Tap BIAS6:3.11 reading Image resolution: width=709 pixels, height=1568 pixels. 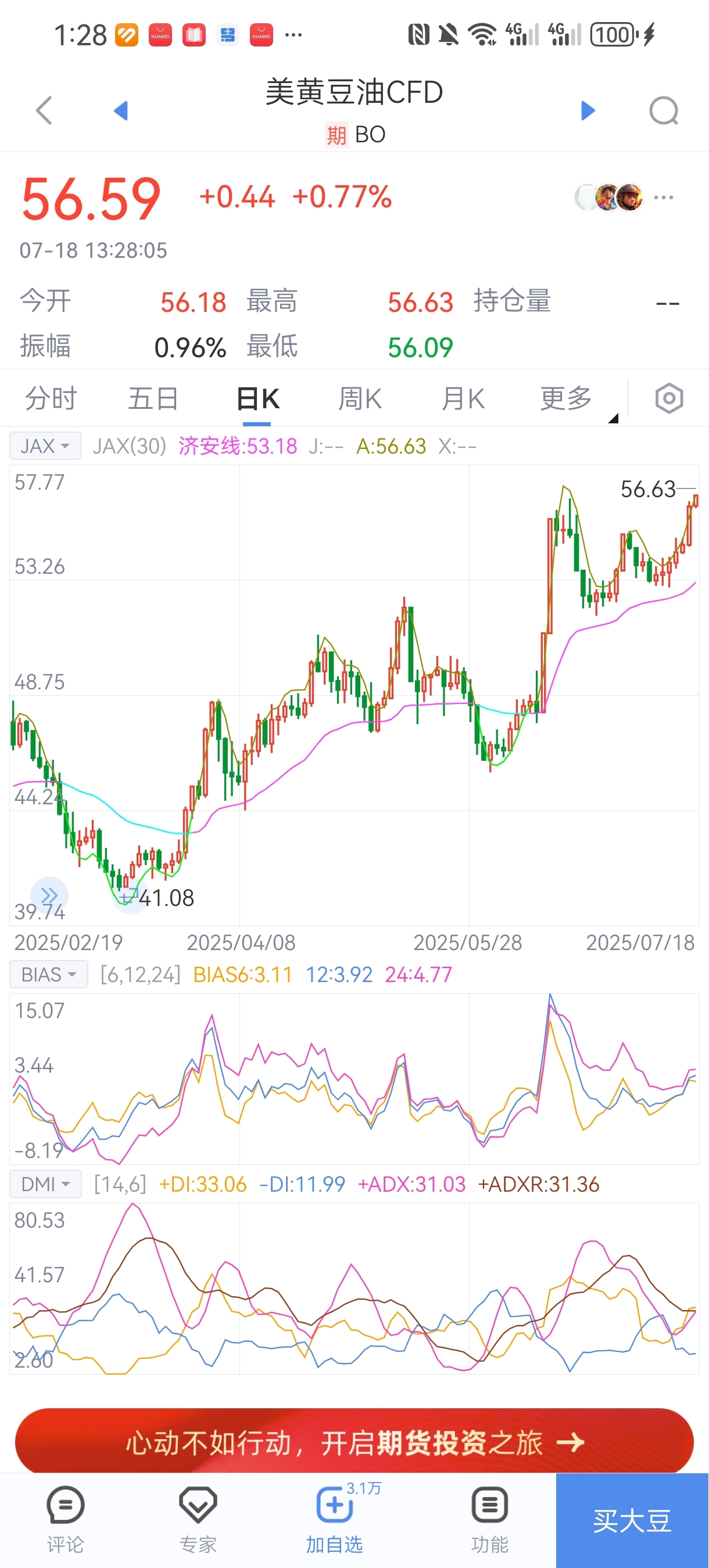click(x=242, y=974)
